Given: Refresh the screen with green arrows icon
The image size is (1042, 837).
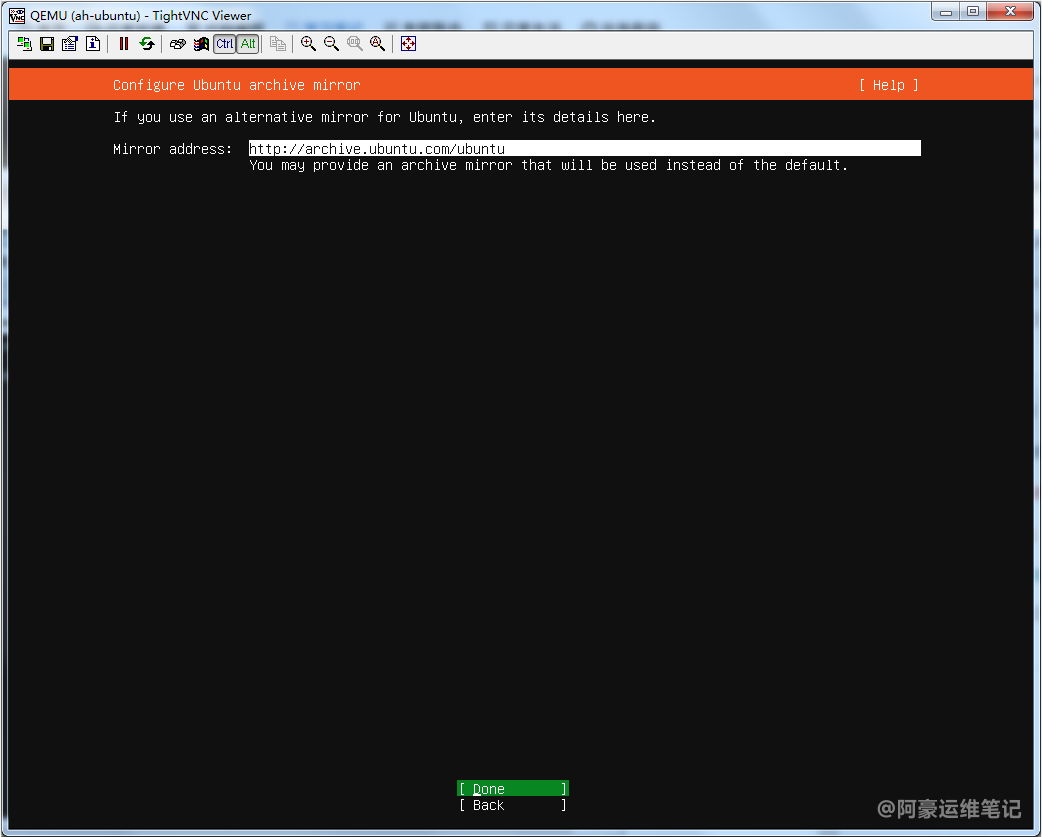Looking at the screenshot, I should [x=147, y=44].
